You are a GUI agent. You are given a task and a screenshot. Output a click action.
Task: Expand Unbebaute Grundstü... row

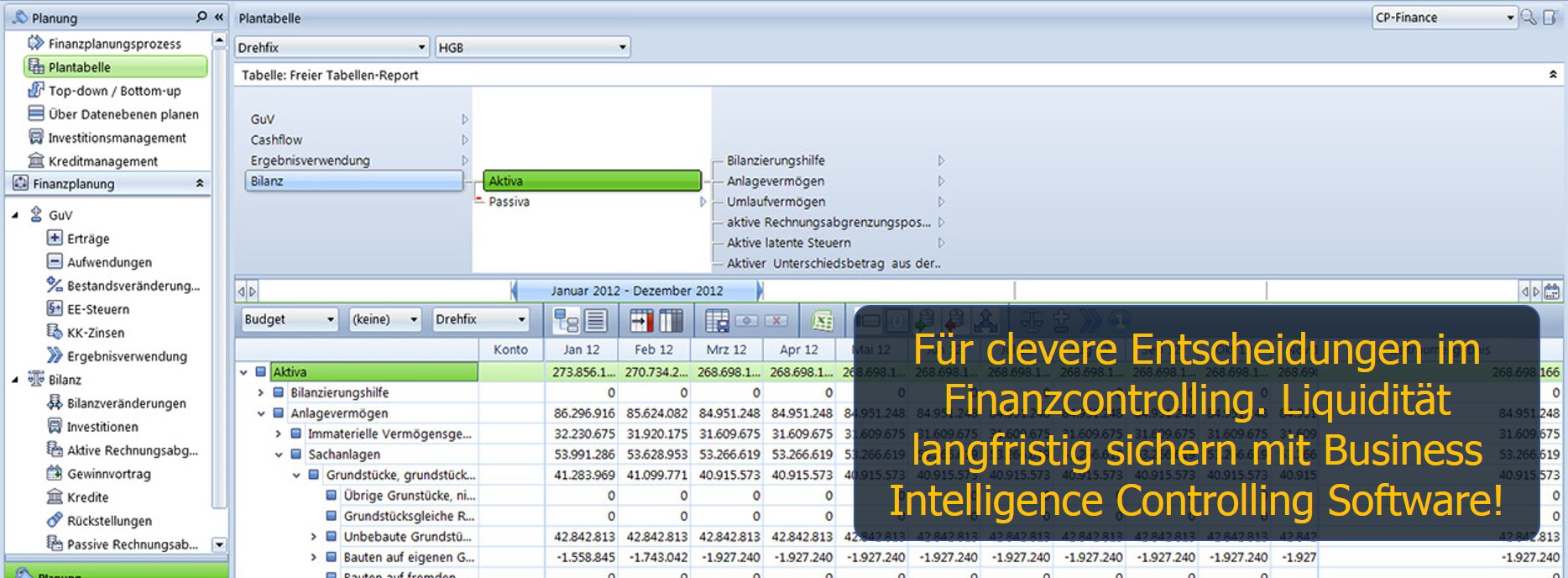[x=314, y=537]
